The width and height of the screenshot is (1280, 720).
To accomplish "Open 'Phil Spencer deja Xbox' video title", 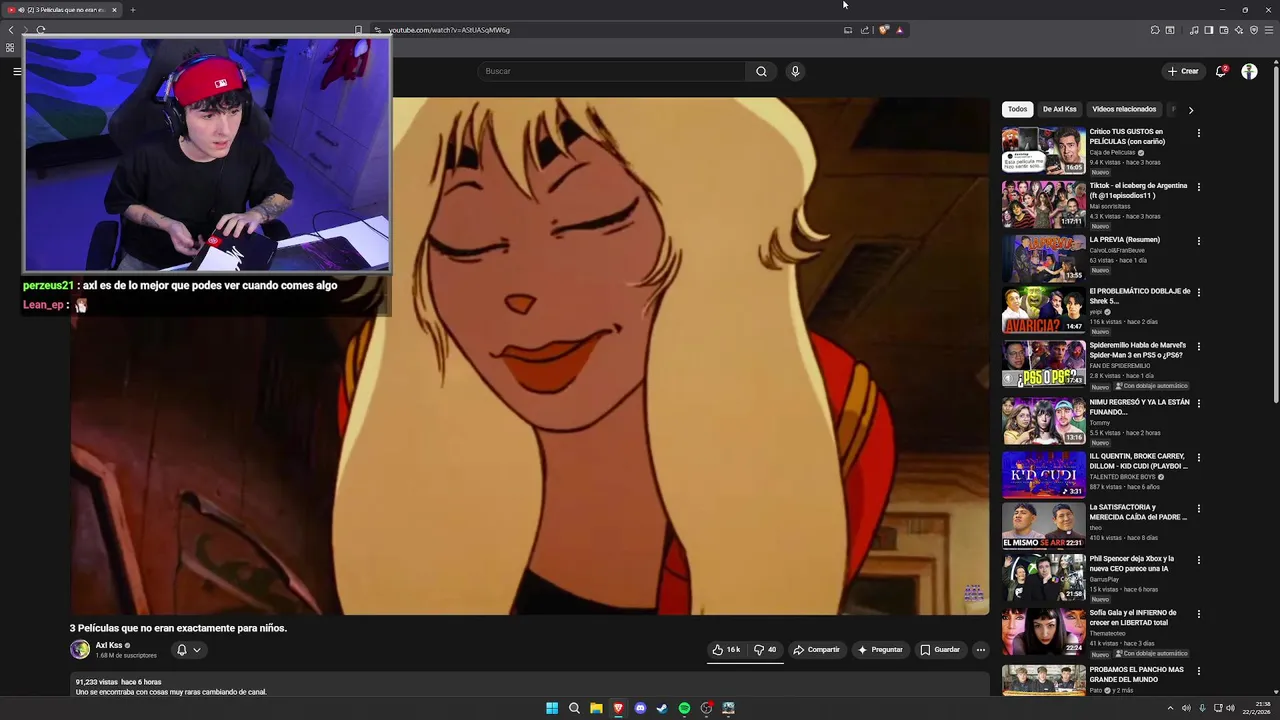I will click(1132, 564).
